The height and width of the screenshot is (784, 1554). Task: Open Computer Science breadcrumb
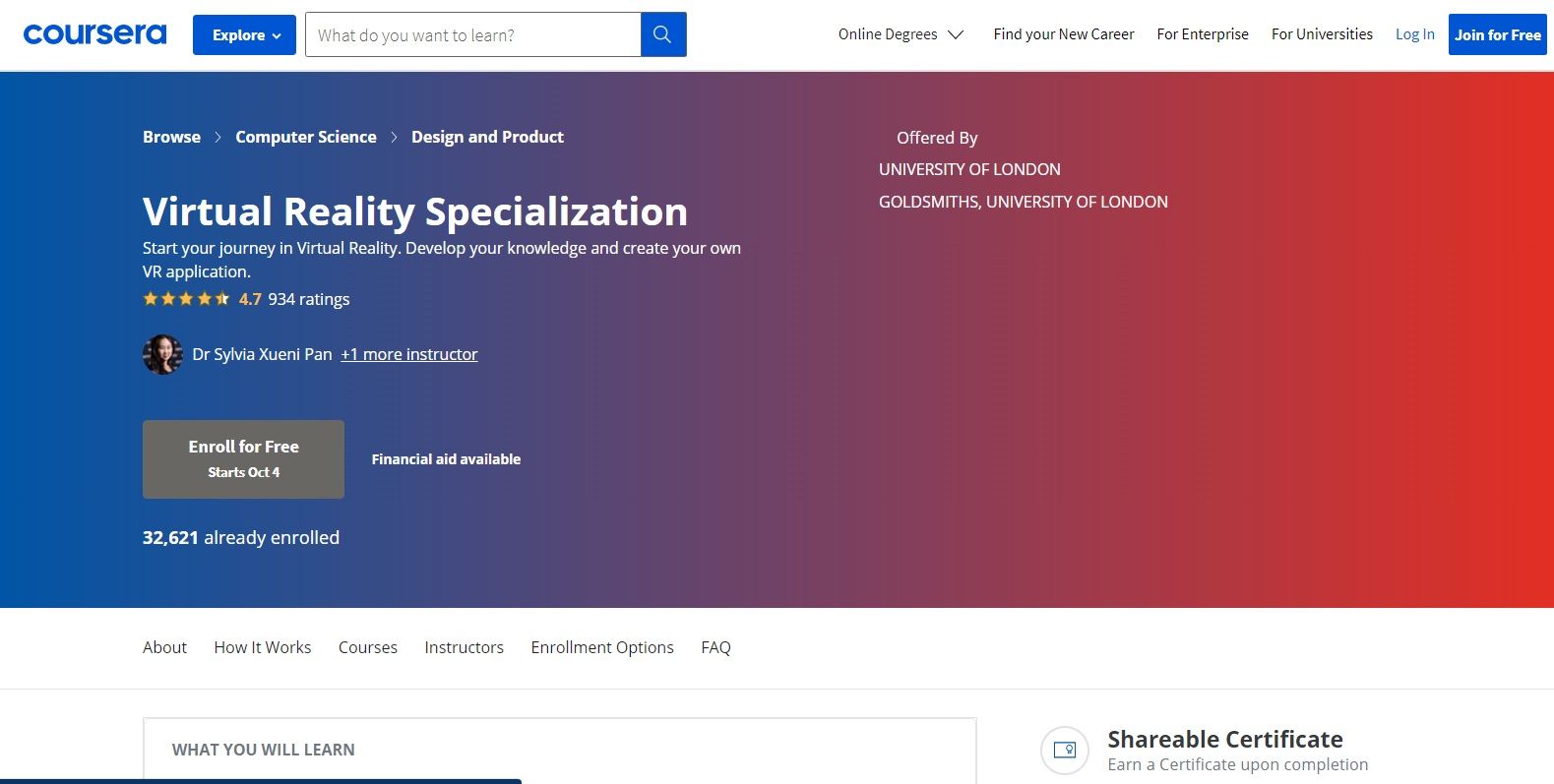tap(306, 137)
